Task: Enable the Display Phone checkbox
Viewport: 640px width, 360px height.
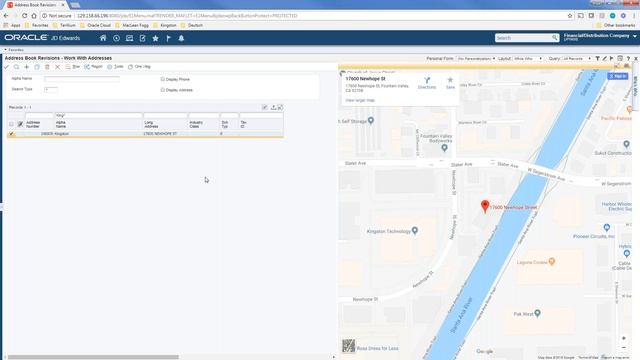Action: [162, 79]
